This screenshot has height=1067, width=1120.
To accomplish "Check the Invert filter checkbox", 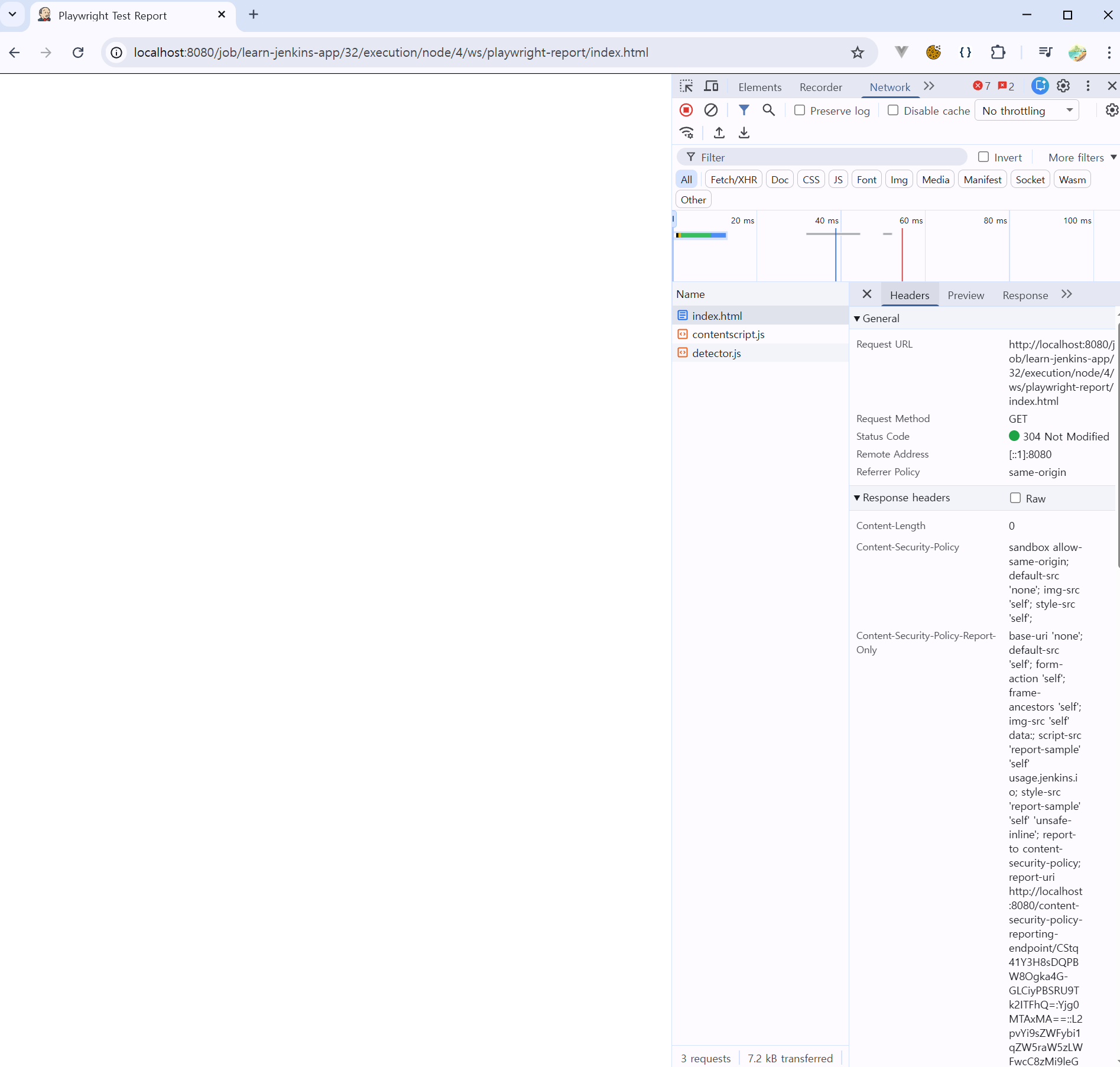I will 983,157.
